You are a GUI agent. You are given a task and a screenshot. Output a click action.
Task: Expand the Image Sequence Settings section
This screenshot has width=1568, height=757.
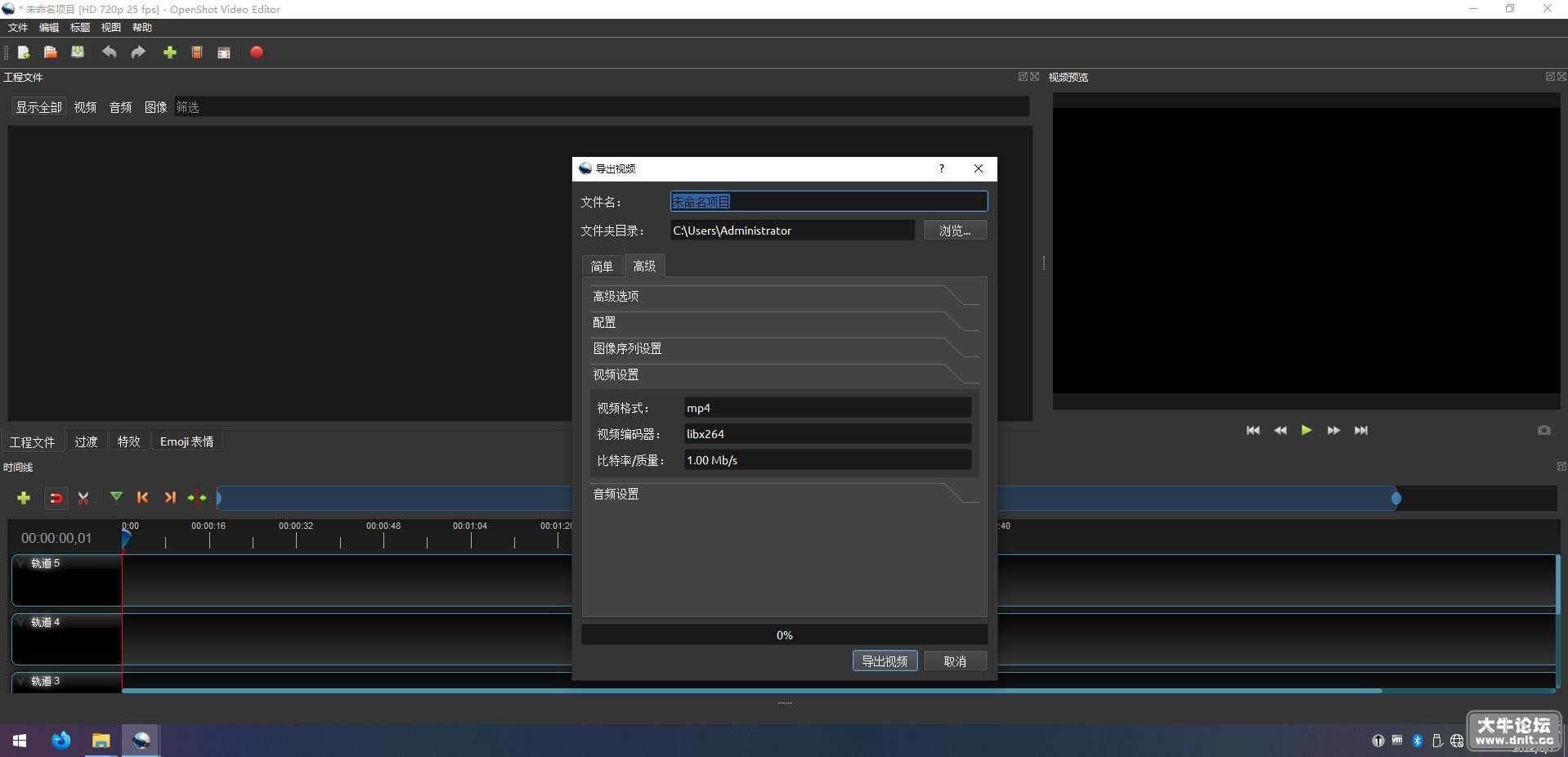coord(783,348)
